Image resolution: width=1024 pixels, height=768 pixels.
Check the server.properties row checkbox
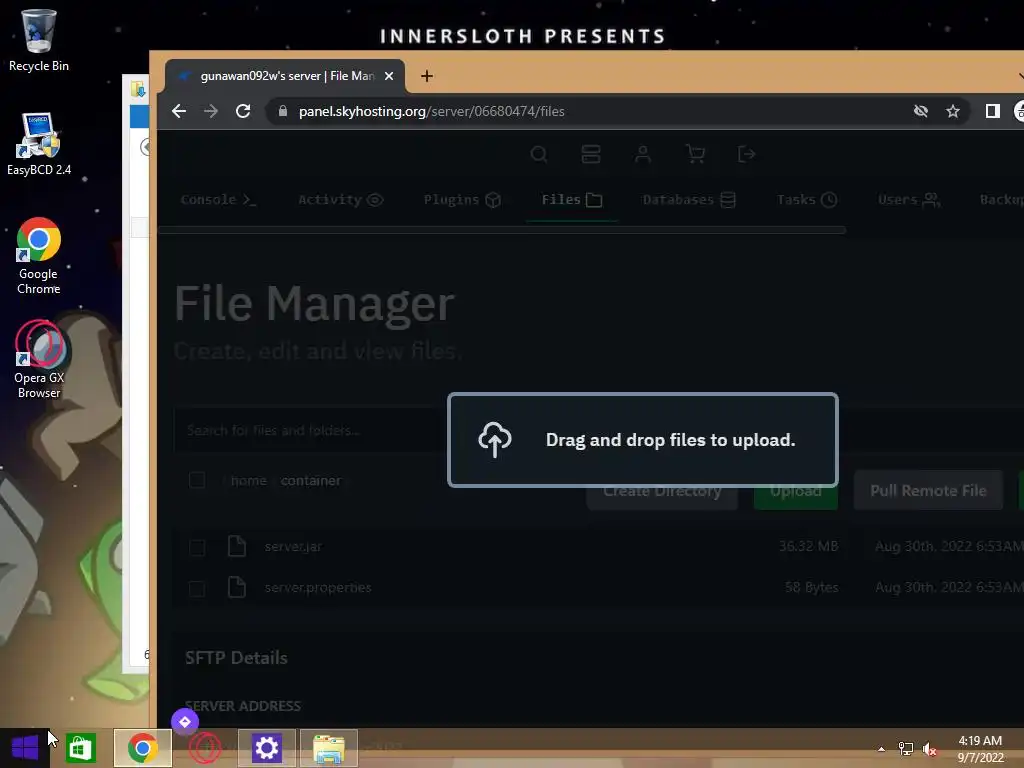coord(197,588)
